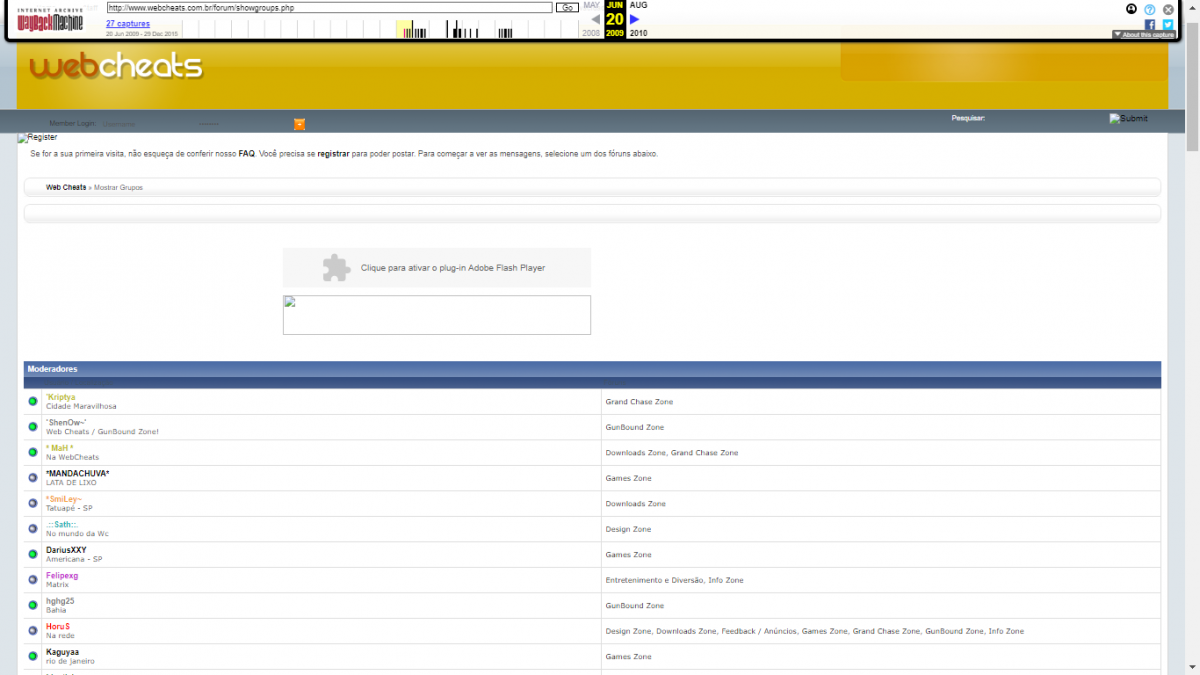1200x675 pixels.
Task: Open Design Zone in .::Sath::. row
Action: coord(628,529)
